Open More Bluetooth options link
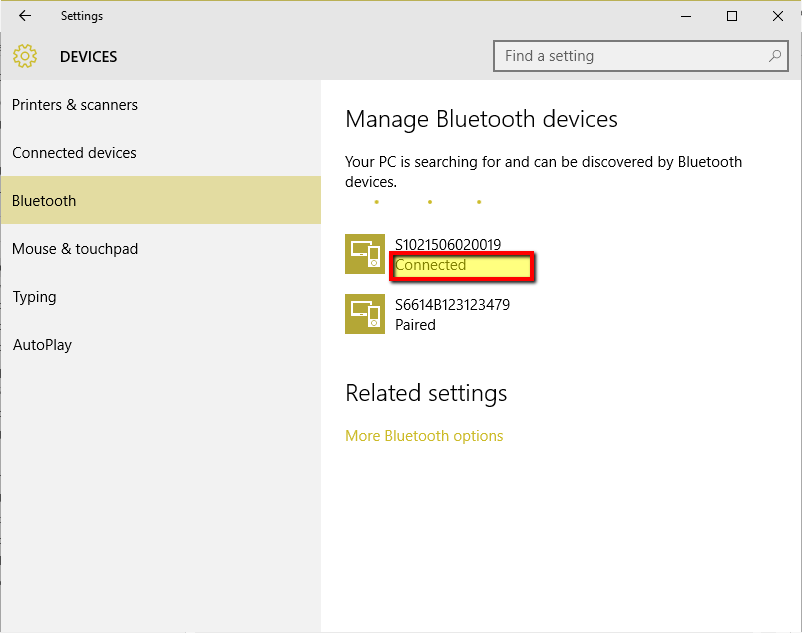This screenshot has width=802, height=633. tap(424, 436)
